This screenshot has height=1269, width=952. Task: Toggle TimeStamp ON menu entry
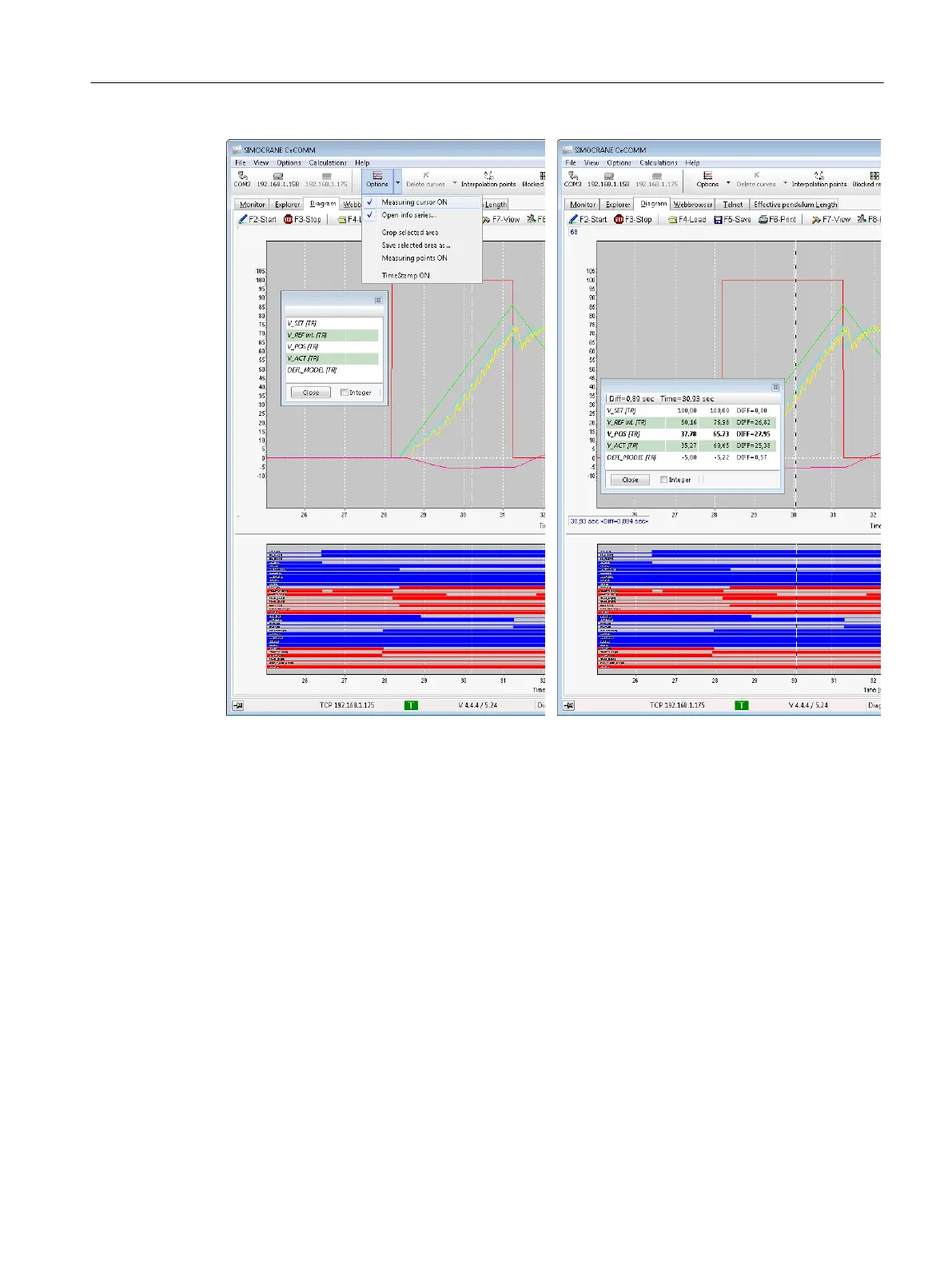point(421,275)
